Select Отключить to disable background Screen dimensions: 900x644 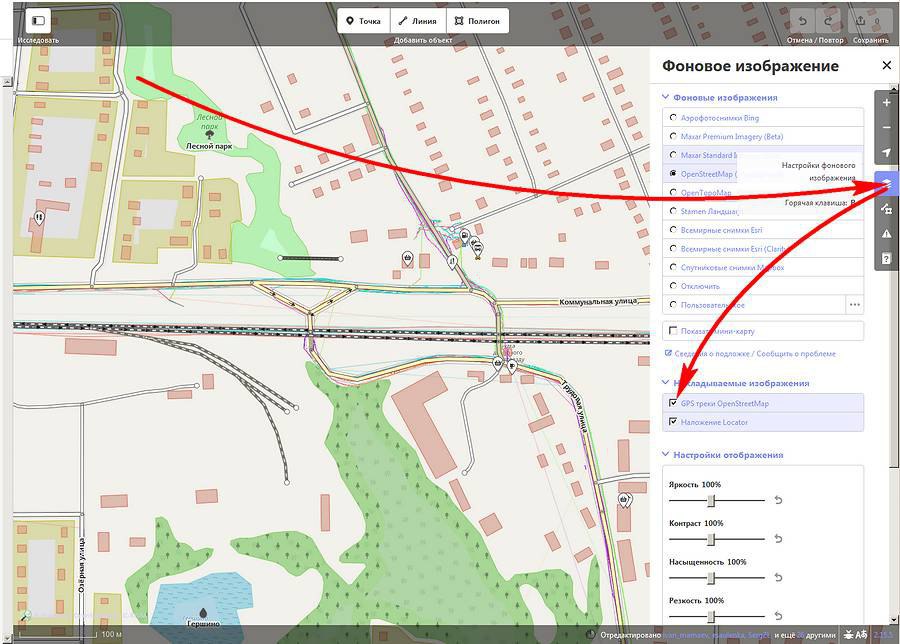coord(763,286)
